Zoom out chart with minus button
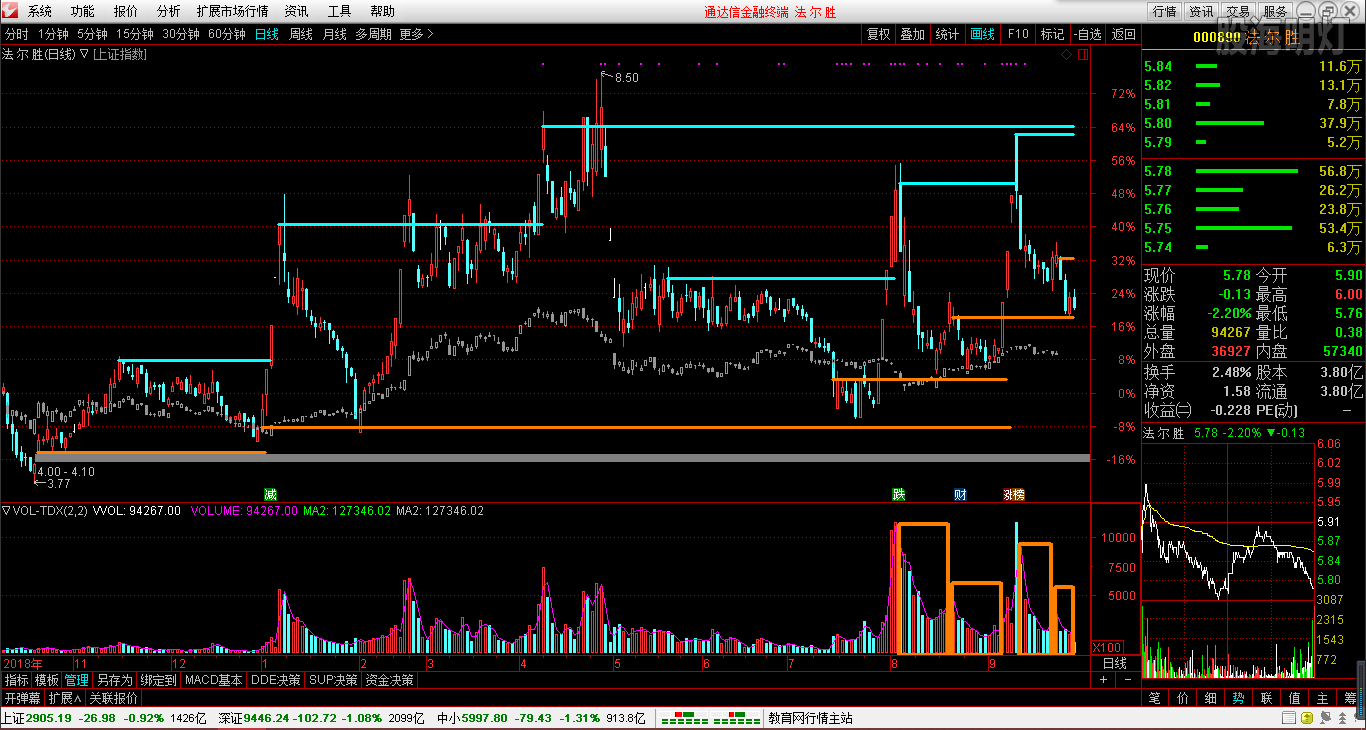1366x730 pixels. pos(1127,680)
